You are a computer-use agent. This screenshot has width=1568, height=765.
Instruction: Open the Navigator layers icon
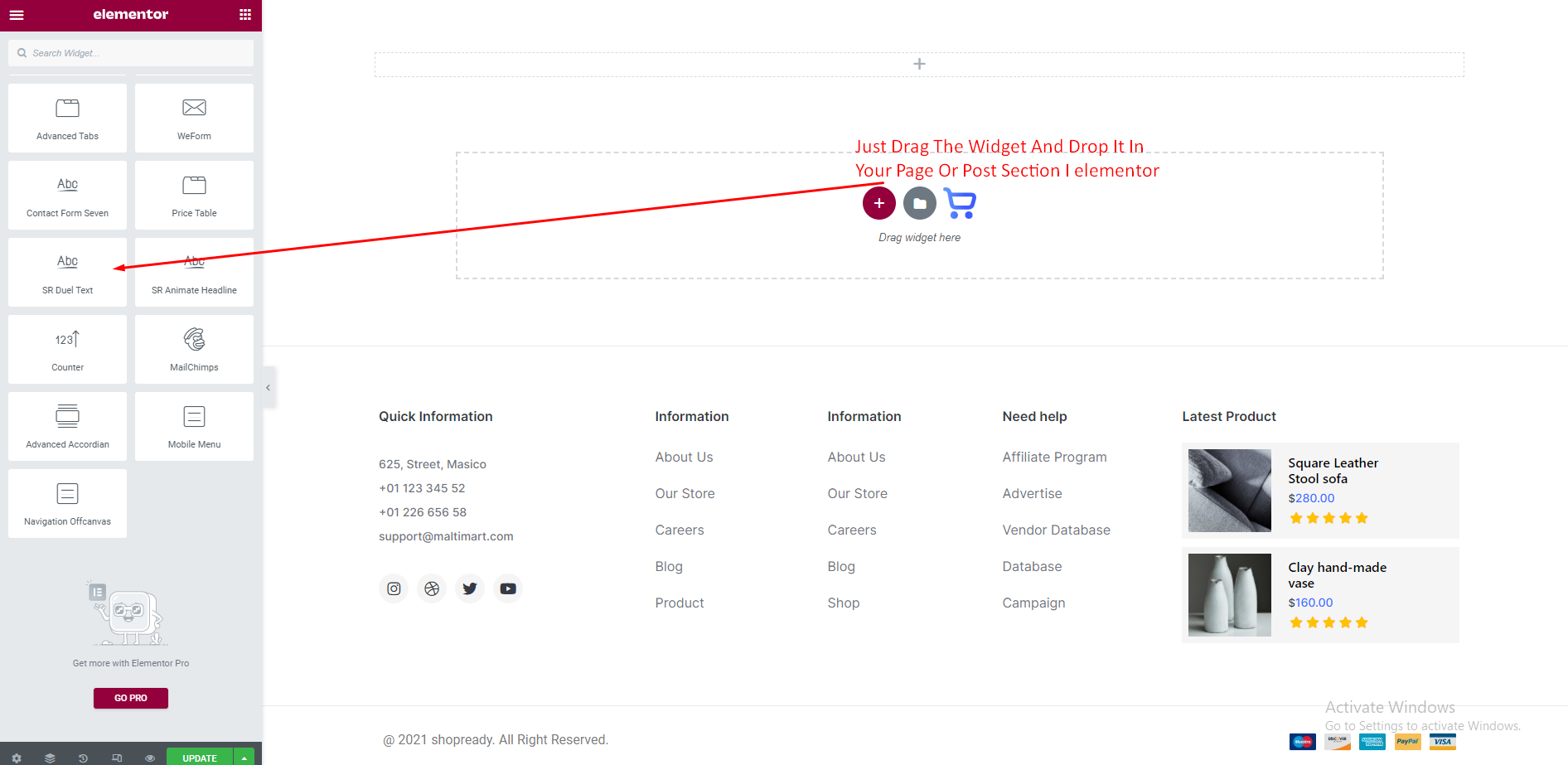(50, 758)
